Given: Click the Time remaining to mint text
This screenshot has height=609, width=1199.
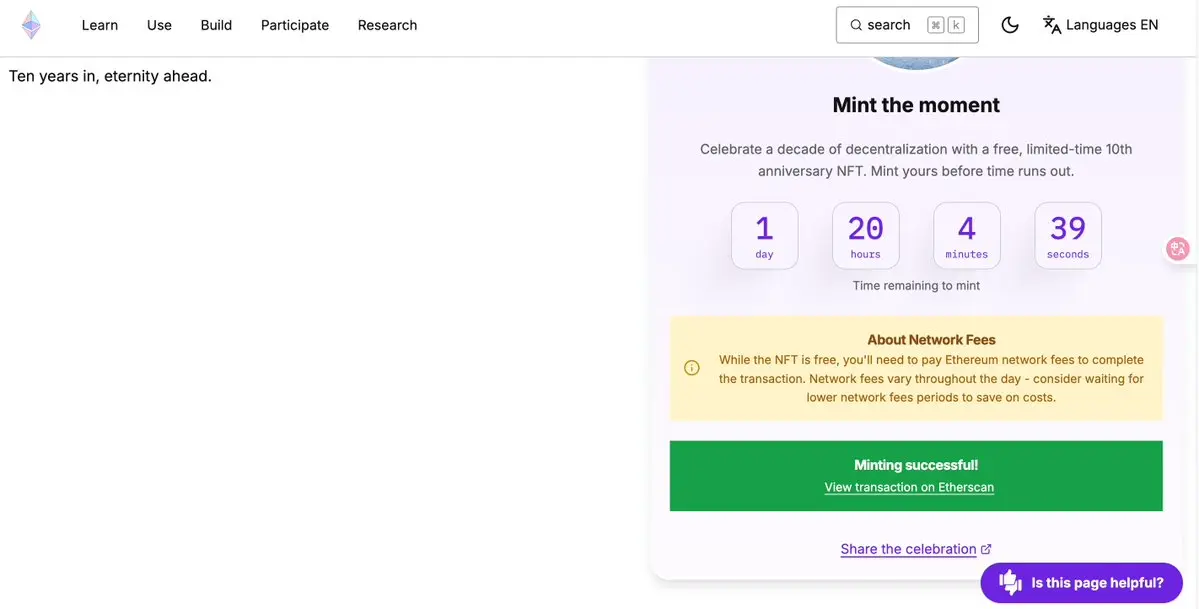Looking at the screenshot, I should (916, 285).
